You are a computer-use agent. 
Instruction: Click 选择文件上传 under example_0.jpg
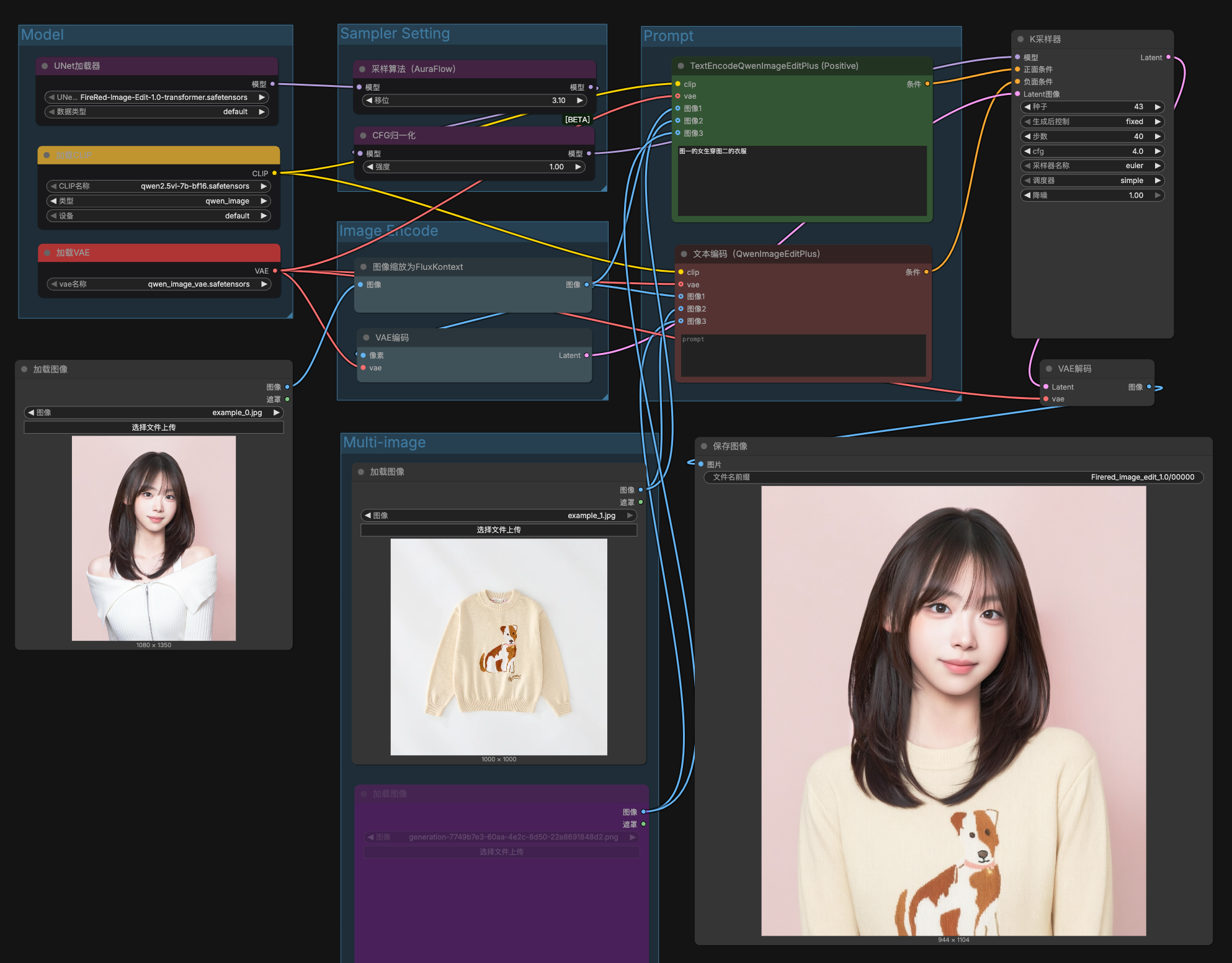(x=153, y=428)
